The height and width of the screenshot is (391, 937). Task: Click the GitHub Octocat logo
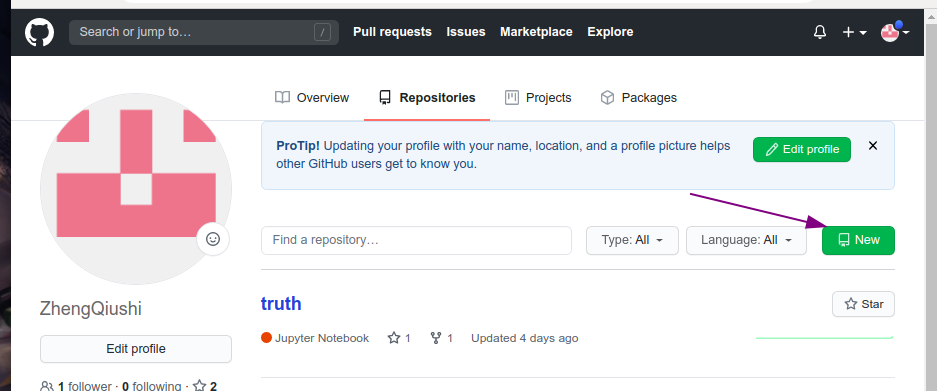pyautogui.click(x=39, y=32)
